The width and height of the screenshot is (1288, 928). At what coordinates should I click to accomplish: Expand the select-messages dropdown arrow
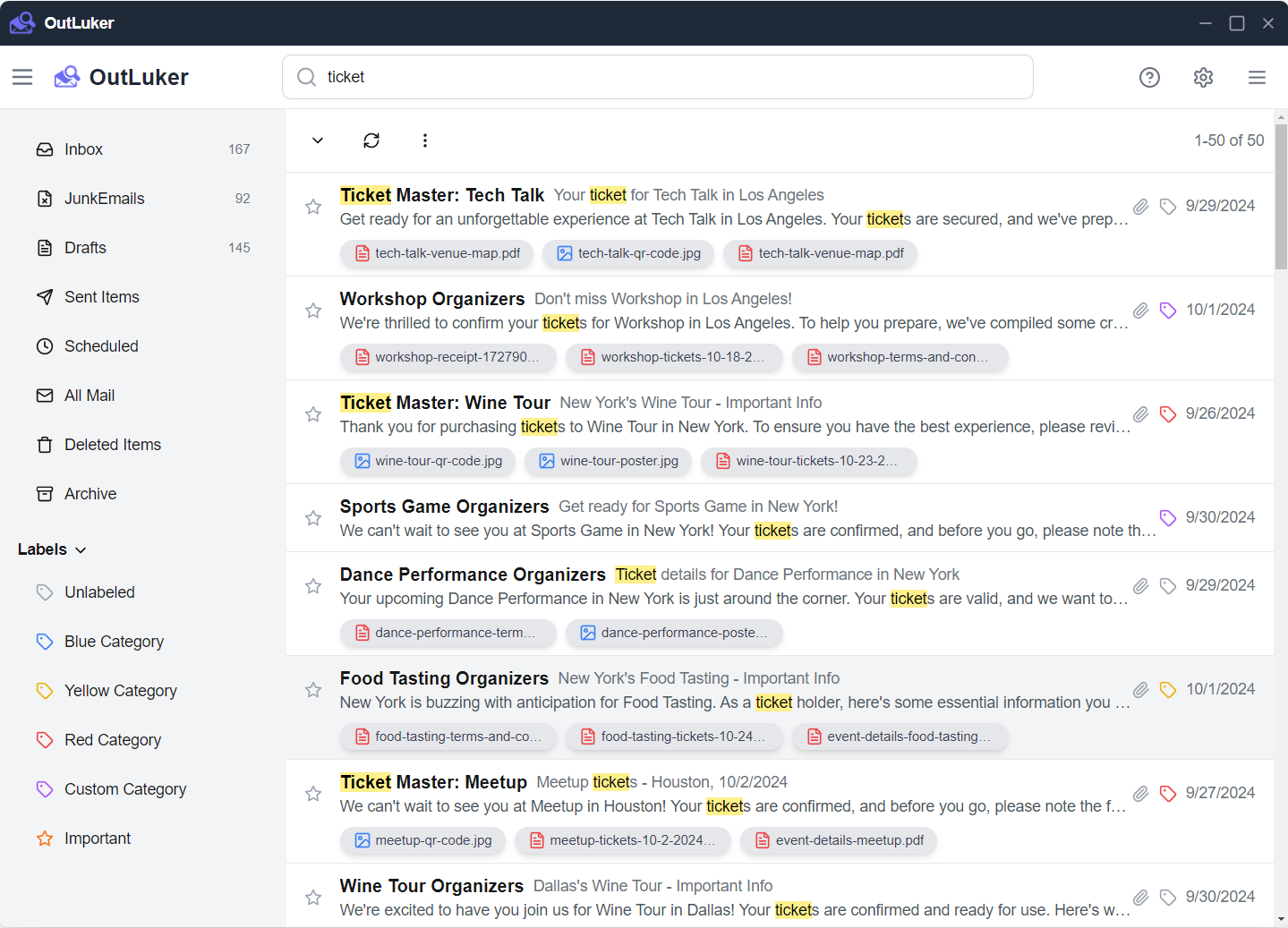[317, 140]
